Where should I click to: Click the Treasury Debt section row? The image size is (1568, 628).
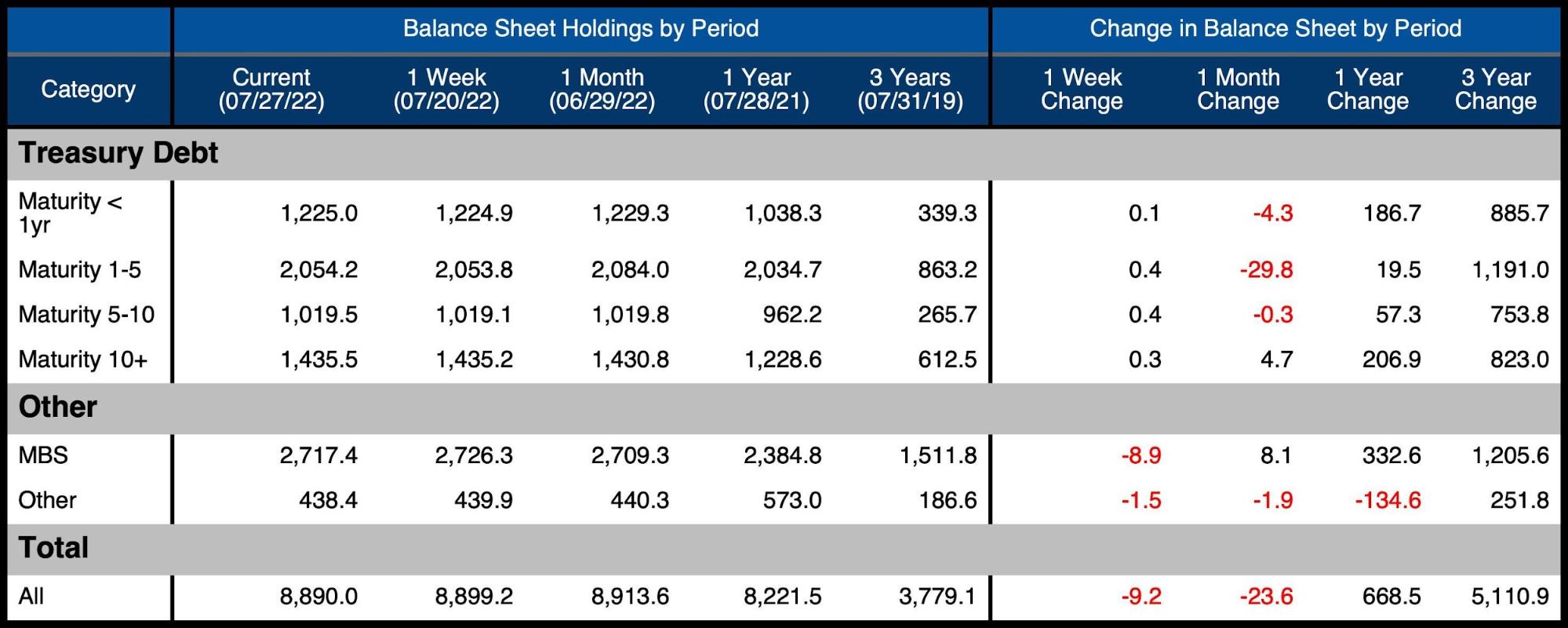[x=118, y=153]
